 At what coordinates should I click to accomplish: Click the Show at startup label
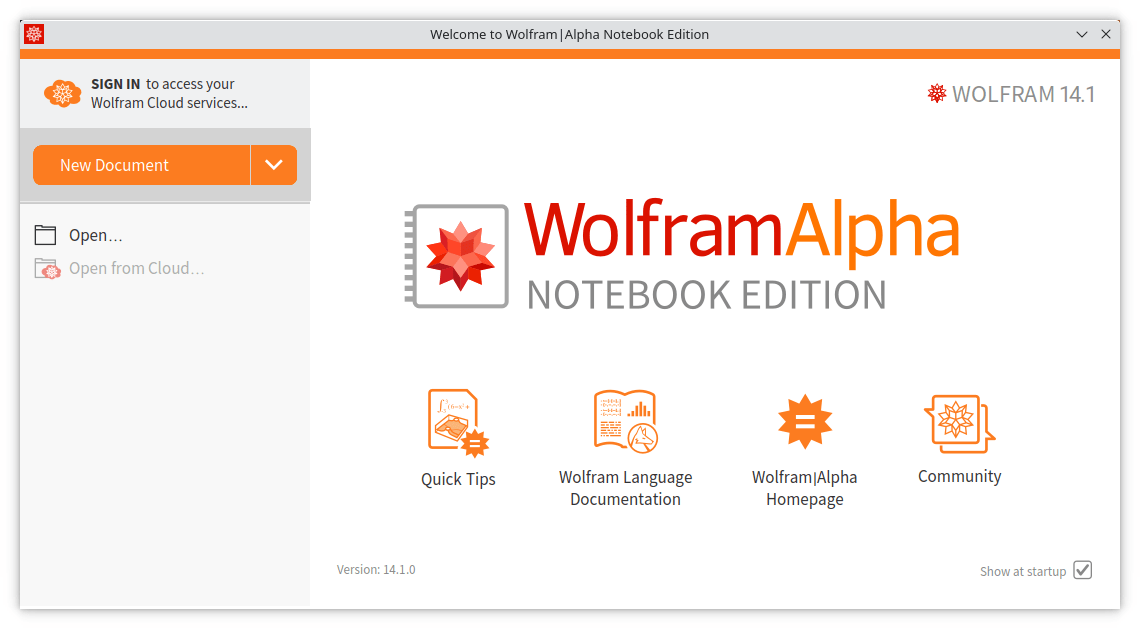point(1023,572)
